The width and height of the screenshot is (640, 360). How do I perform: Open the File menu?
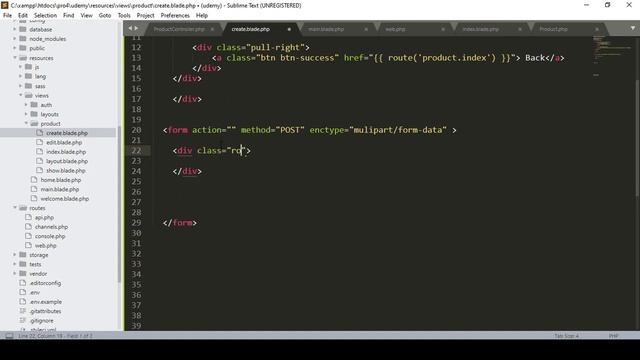pyautogui.click(x=7, y=15)
